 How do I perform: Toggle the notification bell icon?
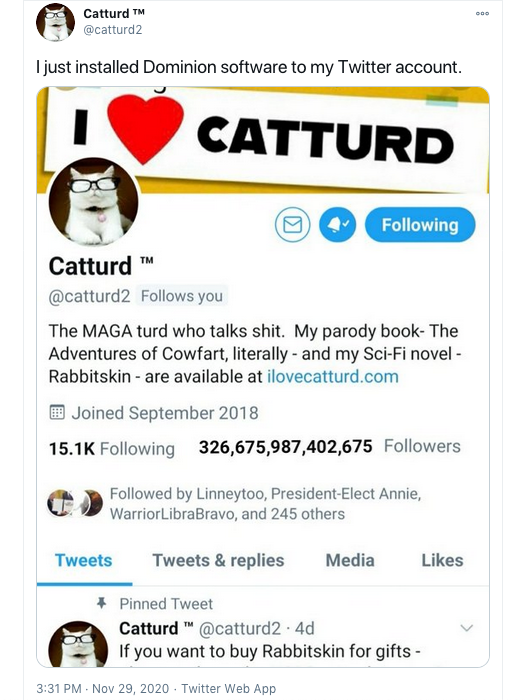[x=338, y=225]
